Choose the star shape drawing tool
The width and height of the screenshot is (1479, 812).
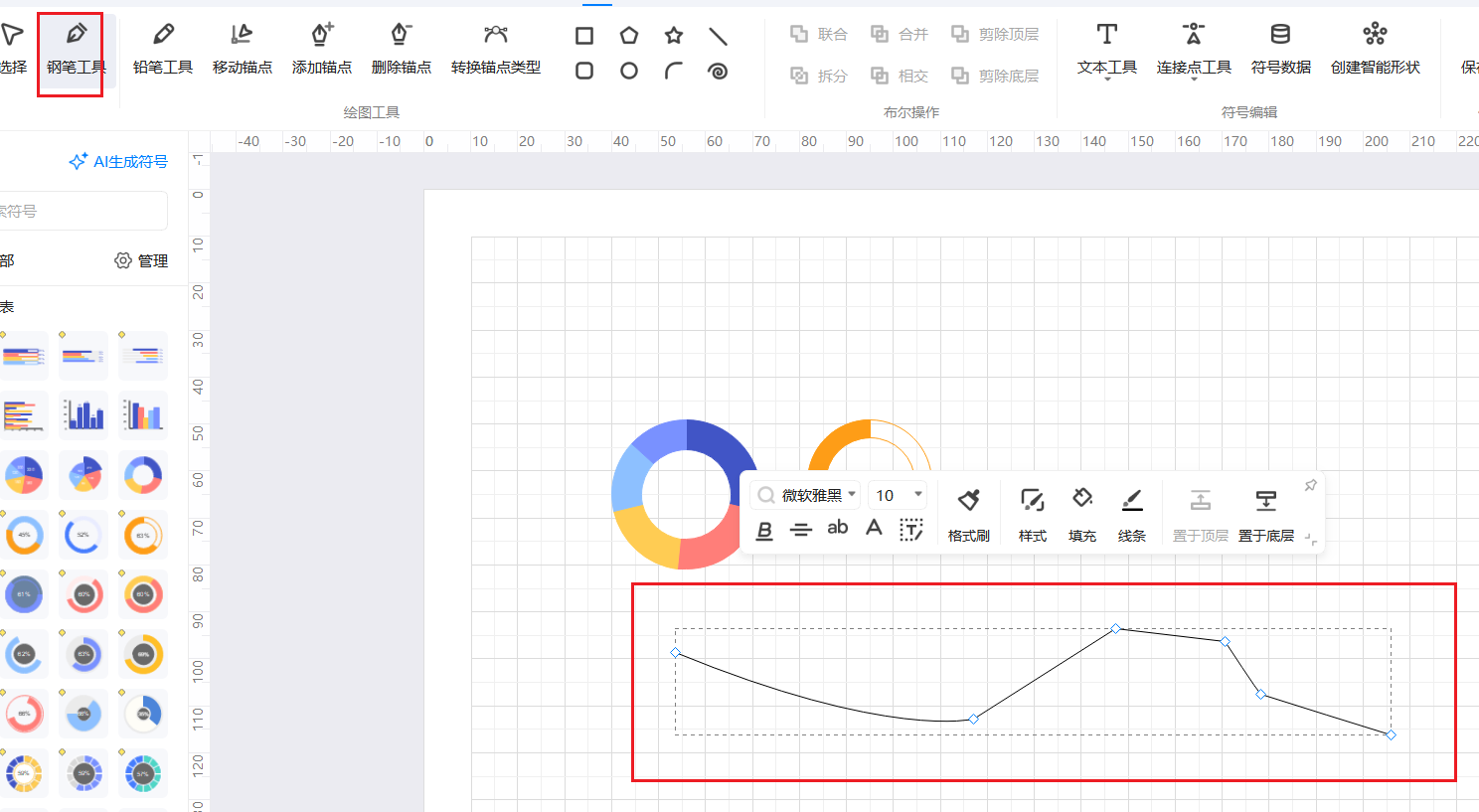click(x=674, y=36)
